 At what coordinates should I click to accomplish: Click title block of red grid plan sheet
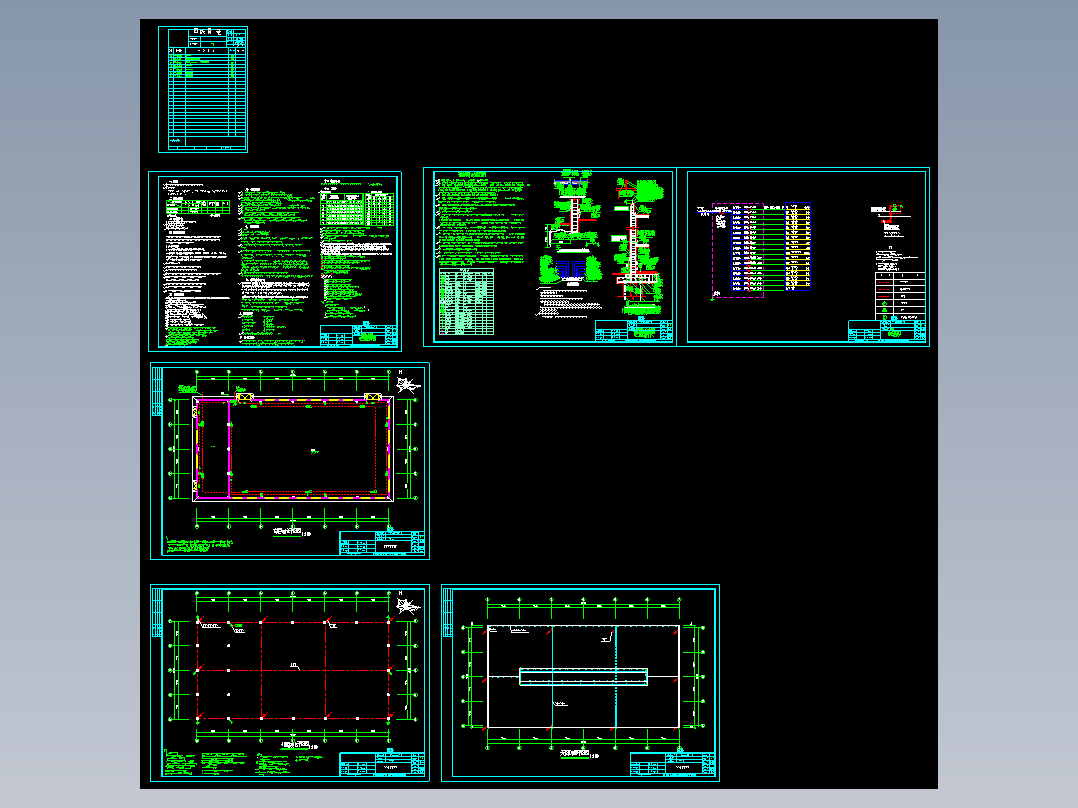pyautogui.click(x=382, y=765)
